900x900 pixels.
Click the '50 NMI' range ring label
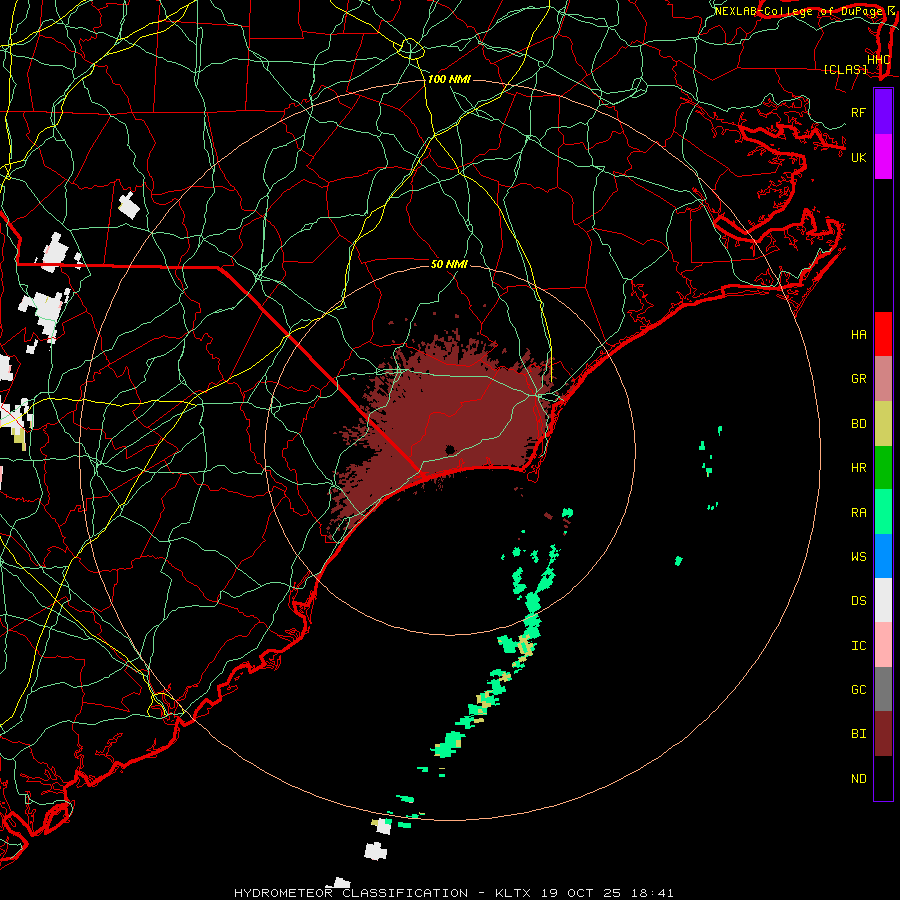[x=449, y=264]
